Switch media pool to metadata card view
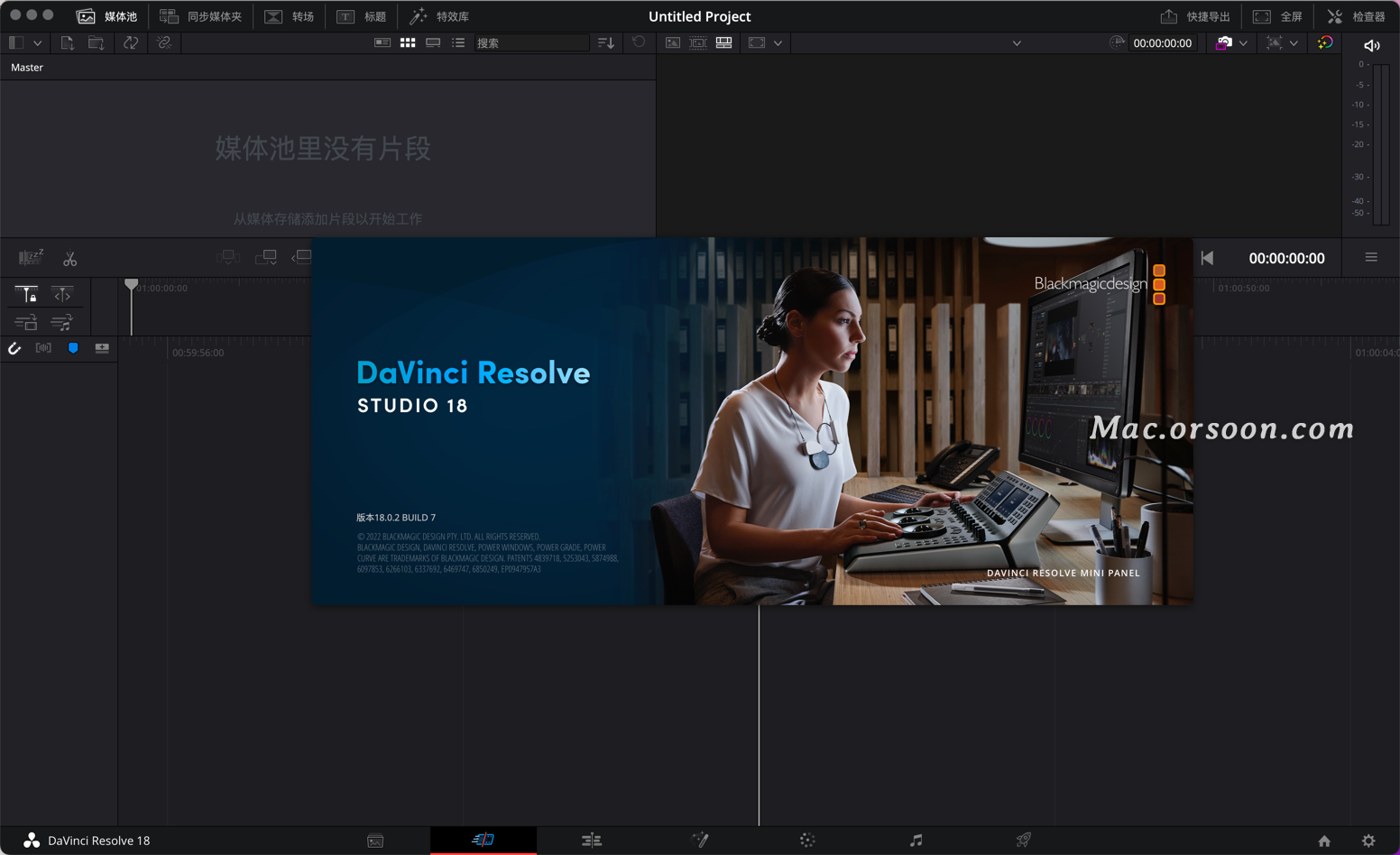 382,42
